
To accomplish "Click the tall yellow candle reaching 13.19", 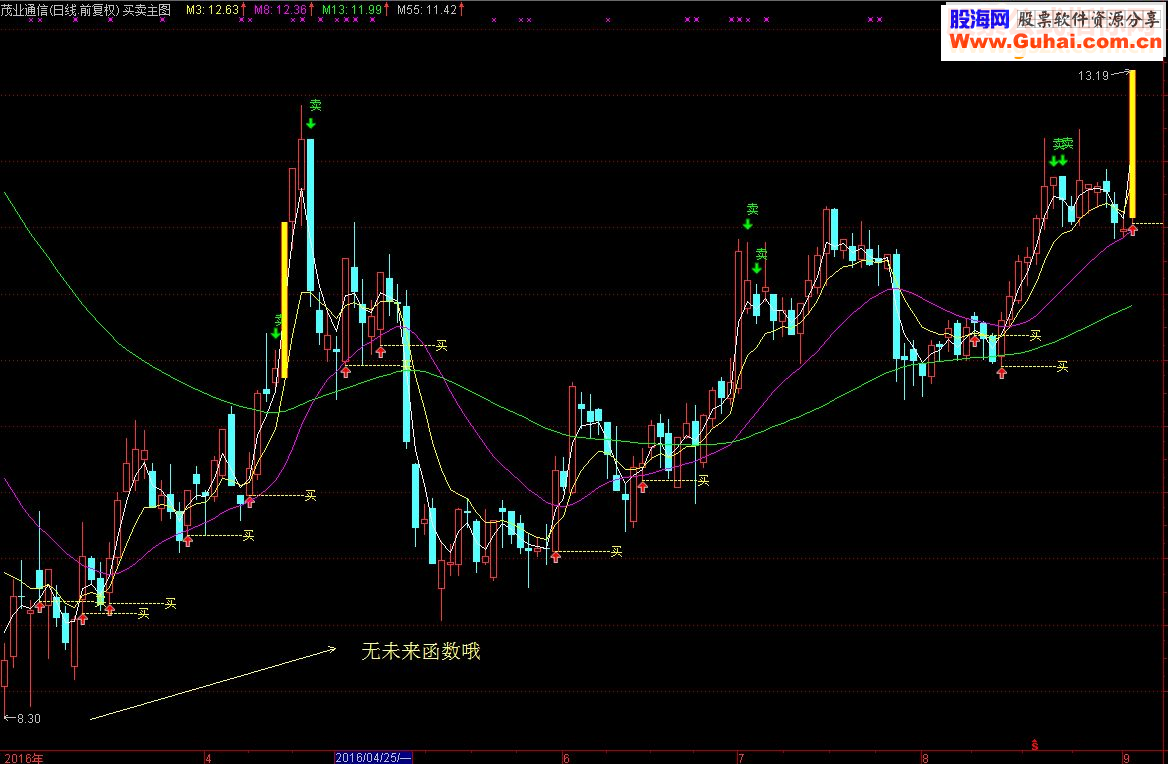I will [1132, 144].
